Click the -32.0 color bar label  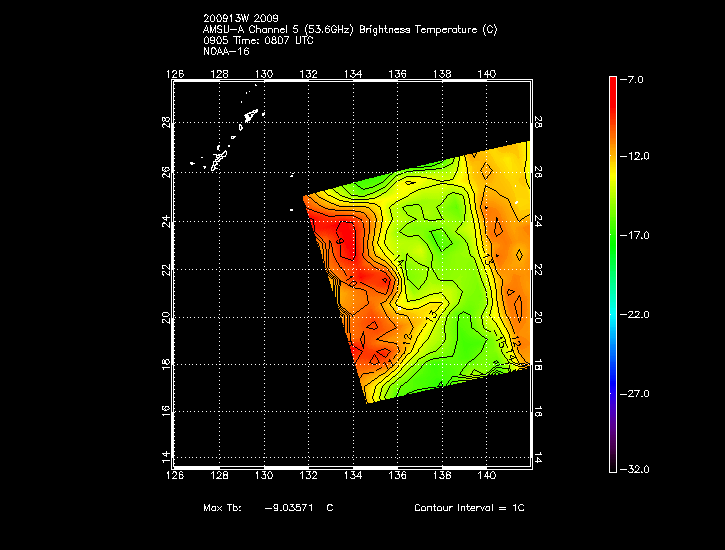[636, 468]
